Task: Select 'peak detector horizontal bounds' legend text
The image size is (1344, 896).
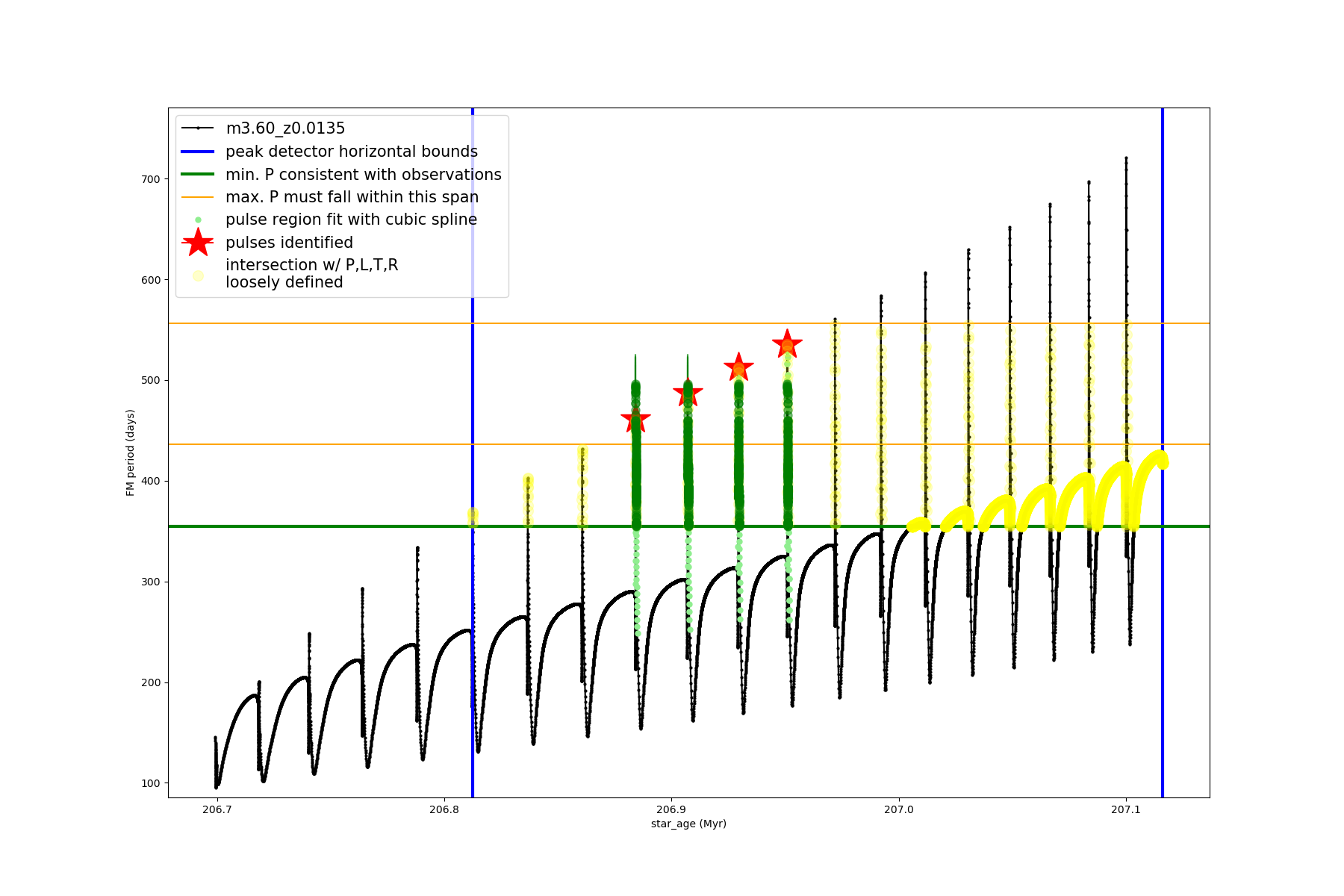Action: [x=351, y=152]
